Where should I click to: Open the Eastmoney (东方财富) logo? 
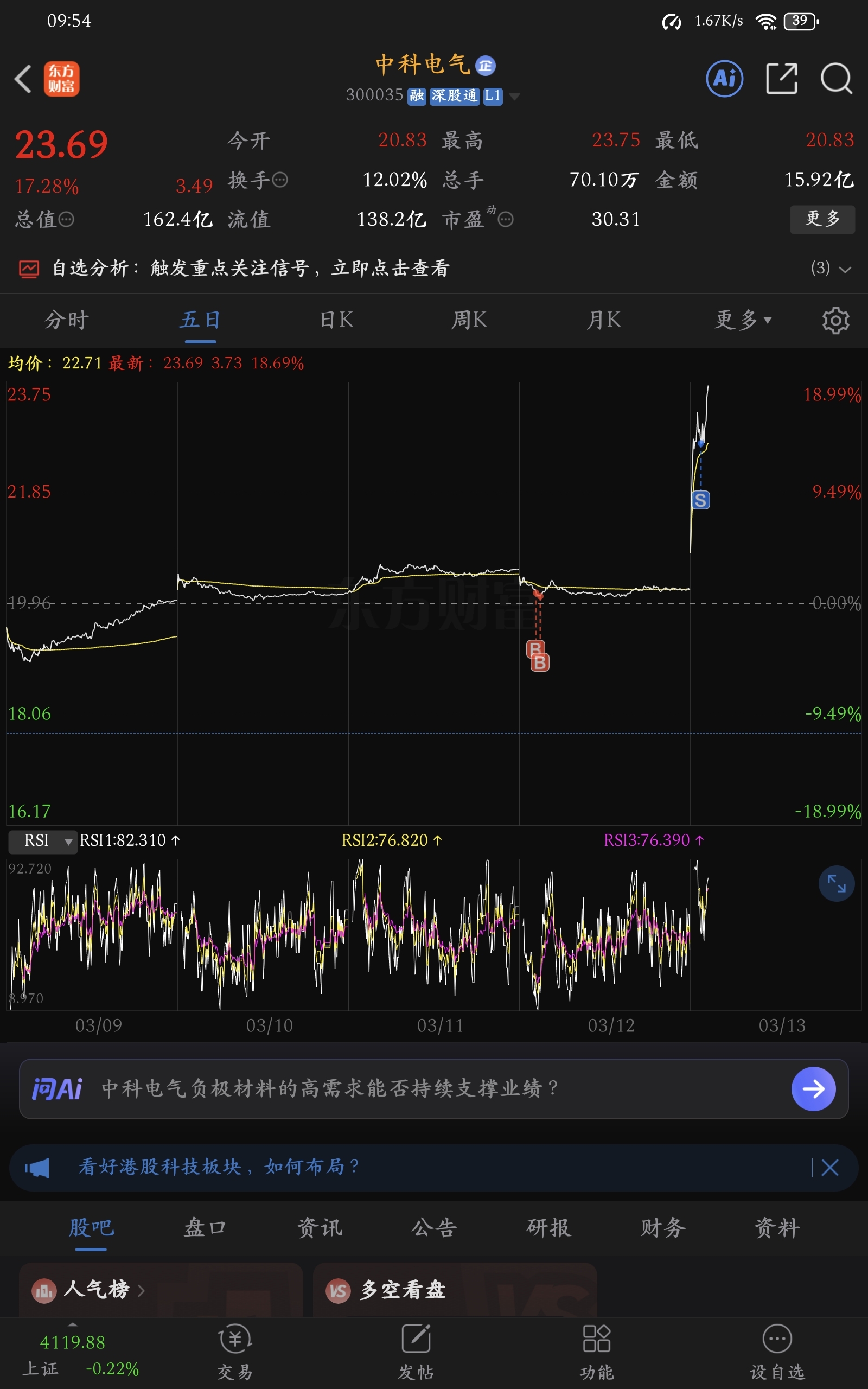coord(61,79)
